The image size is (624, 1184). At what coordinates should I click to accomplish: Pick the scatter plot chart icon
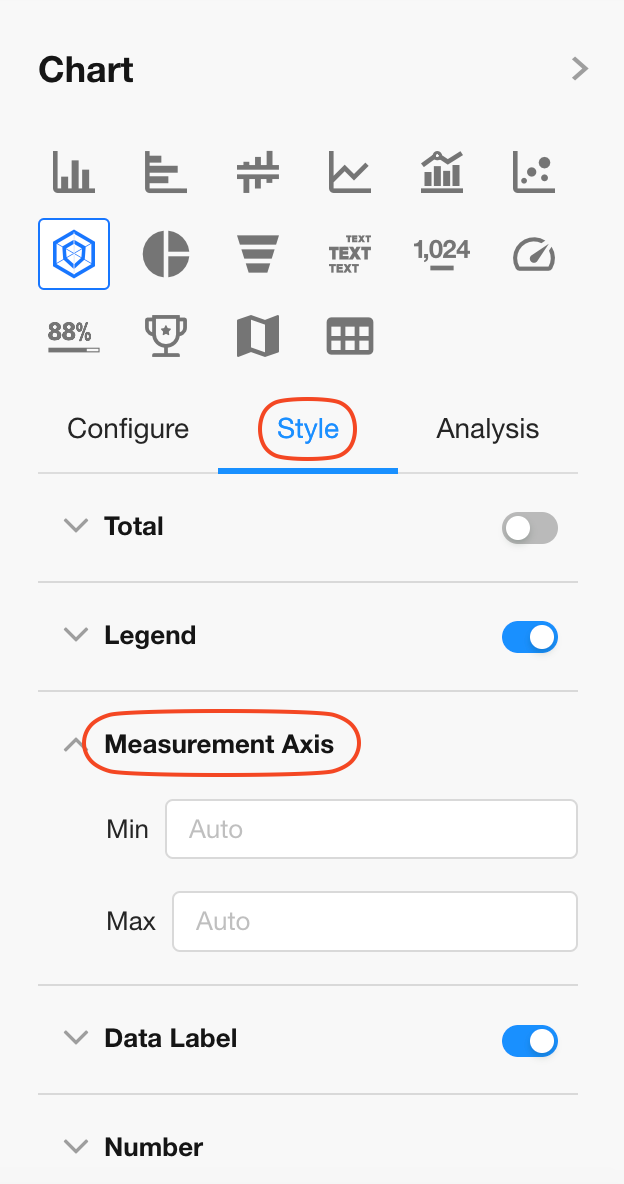click(x=533, y=172)
